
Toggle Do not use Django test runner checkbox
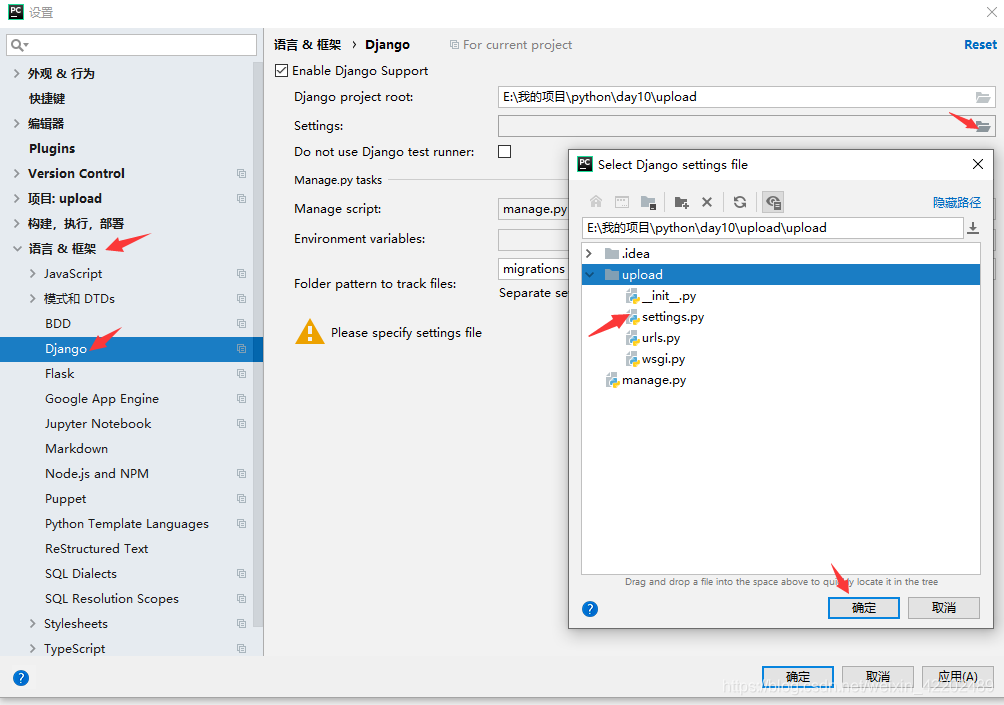505,152
